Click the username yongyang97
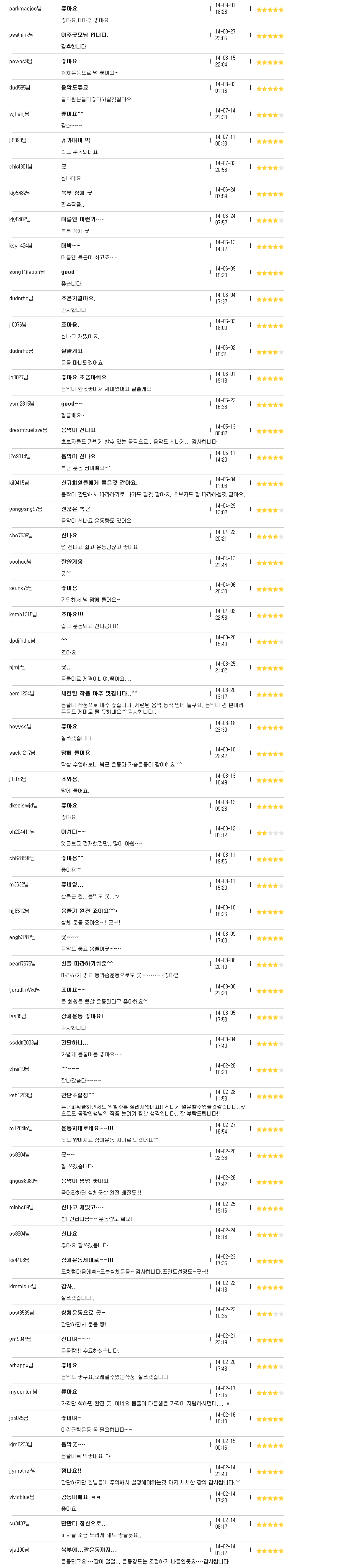 [26, 509]
